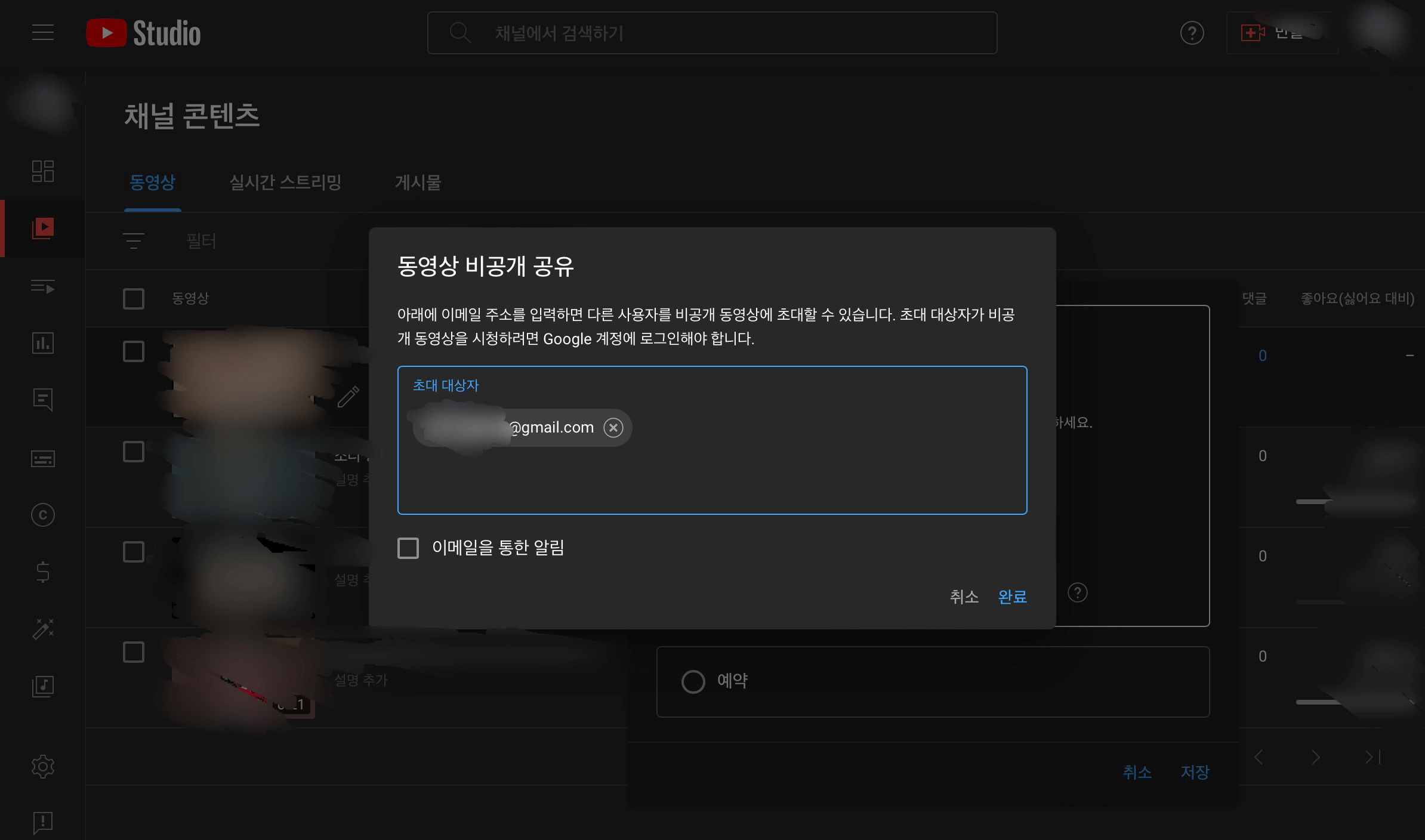Open channel Analytics from the sidebar

click(x=42, y=343)
